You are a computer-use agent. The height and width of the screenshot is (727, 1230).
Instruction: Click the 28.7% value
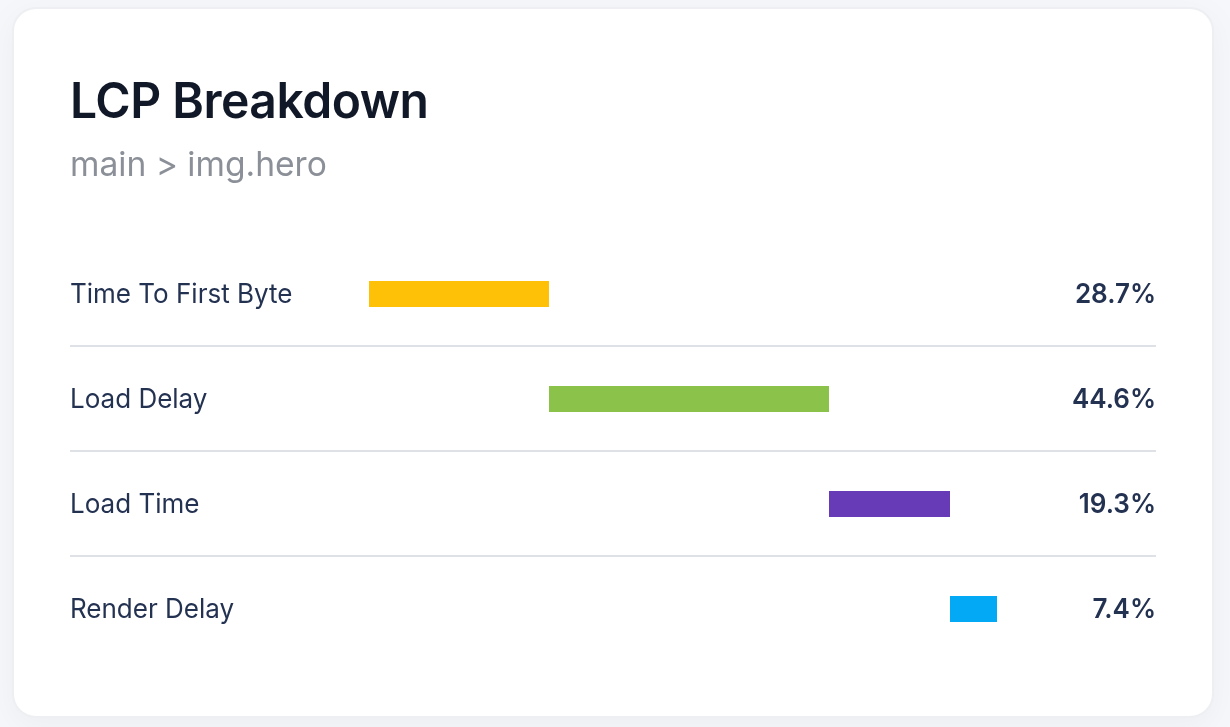coord(1115,294)
